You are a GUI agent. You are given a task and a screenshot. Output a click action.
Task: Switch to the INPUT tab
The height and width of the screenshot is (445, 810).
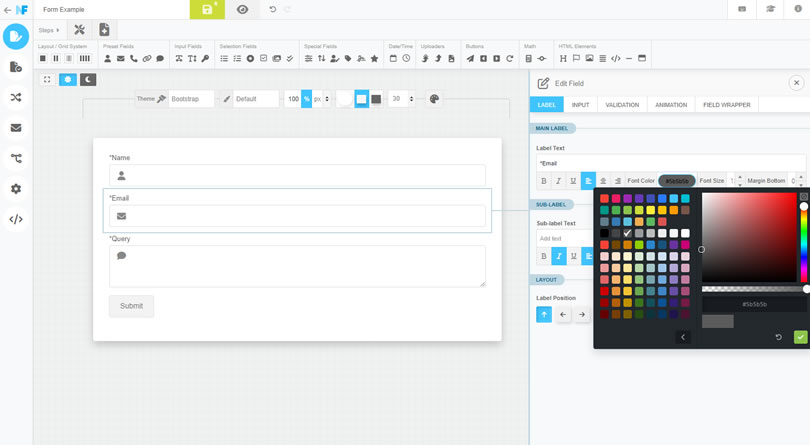point(580,105)
